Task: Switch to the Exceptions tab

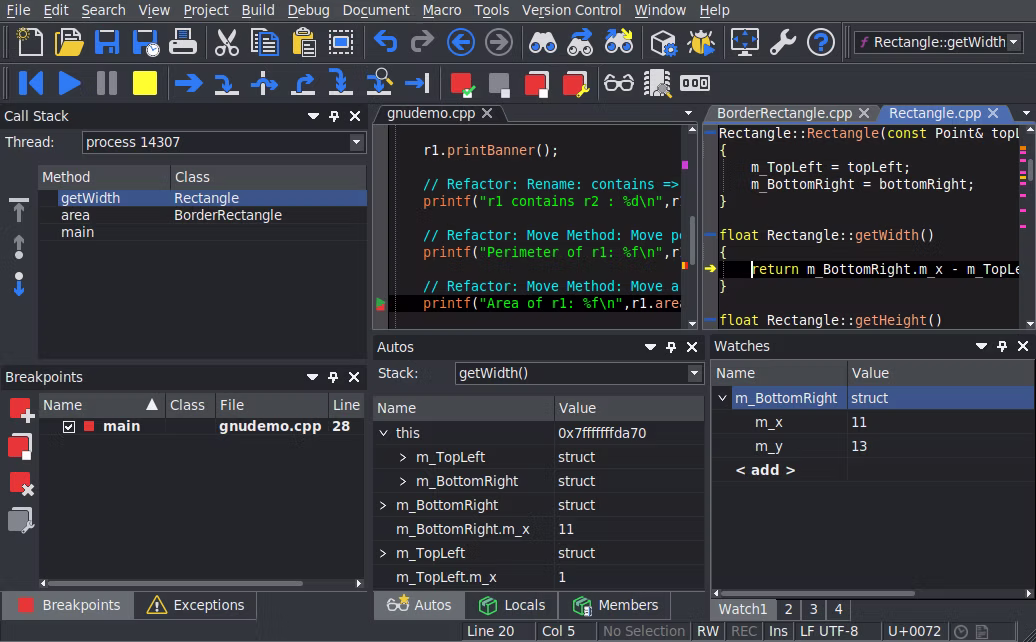Action: click(196, 605)
